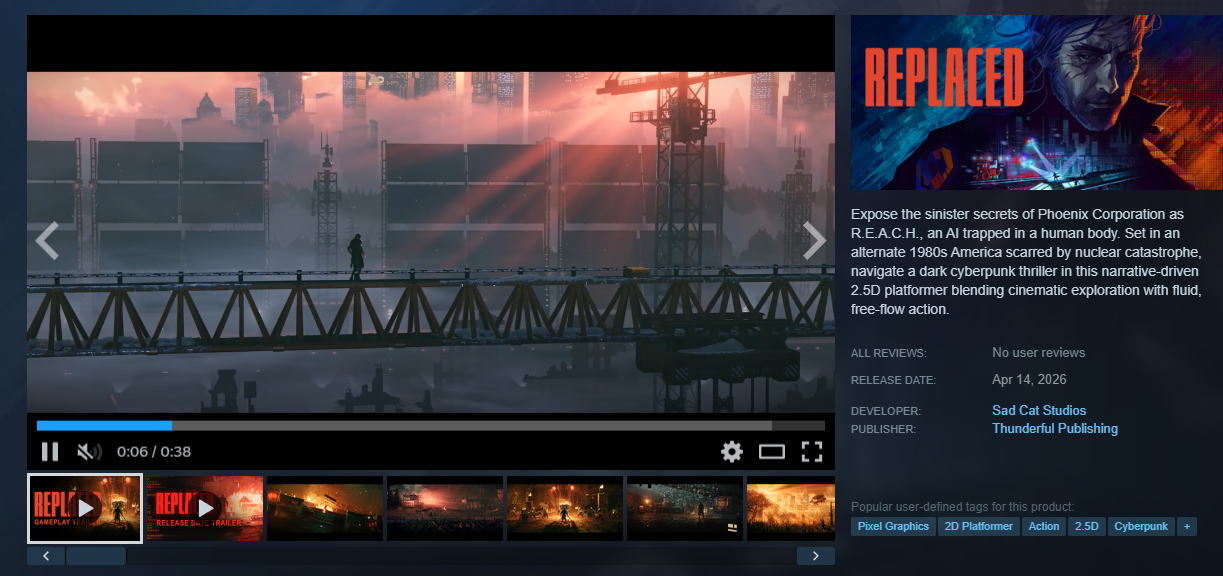Open the fourth screenshot thumbnail
The width and height of the screenshot is (1223, 576).
(x=445, y=508)
